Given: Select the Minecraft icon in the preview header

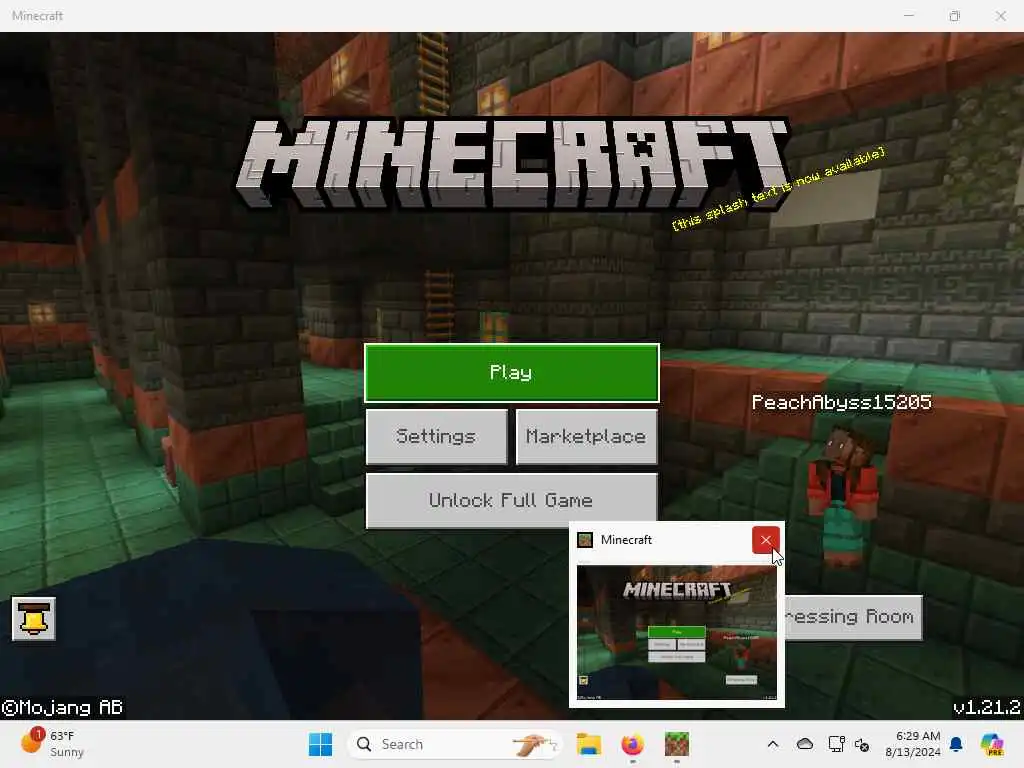Looking at the screenshot, I should (x=585, y=540).
